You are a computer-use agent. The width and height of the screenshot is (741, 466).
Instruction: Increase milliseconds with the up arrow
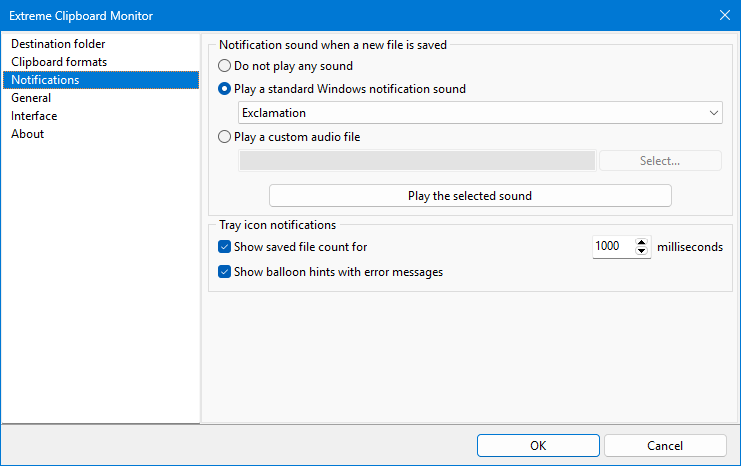[x=641, y=242]
